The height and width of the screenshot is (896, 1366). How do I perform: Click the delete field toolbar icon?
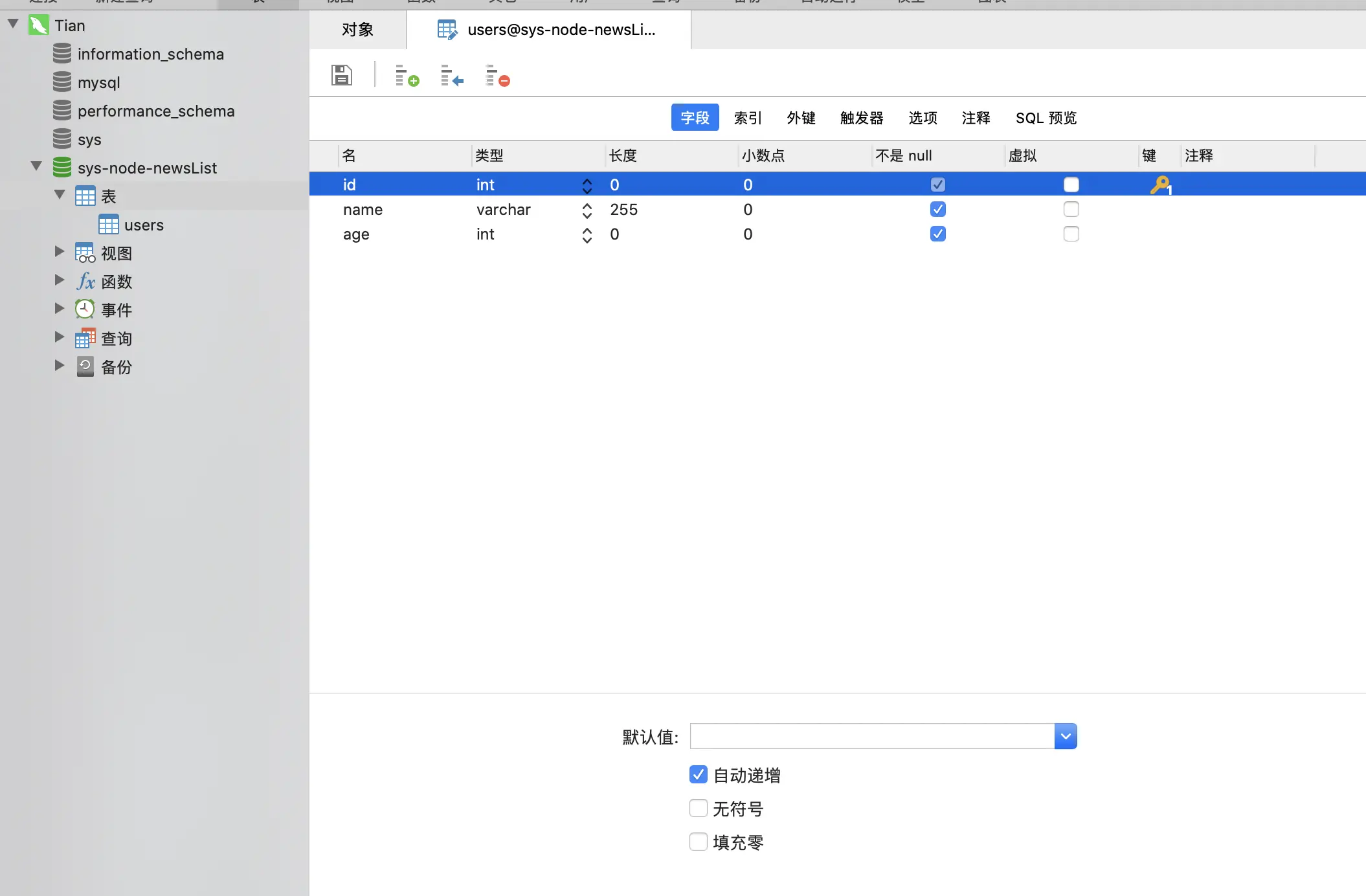pyautogui.click(x=497, y=76)
